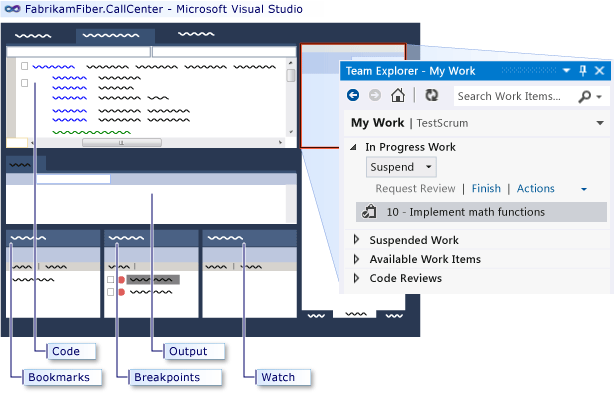Viewport: 614px width, 393px height.
Task: Click first red breakpoint dot
Action: [x=121, y=279]
